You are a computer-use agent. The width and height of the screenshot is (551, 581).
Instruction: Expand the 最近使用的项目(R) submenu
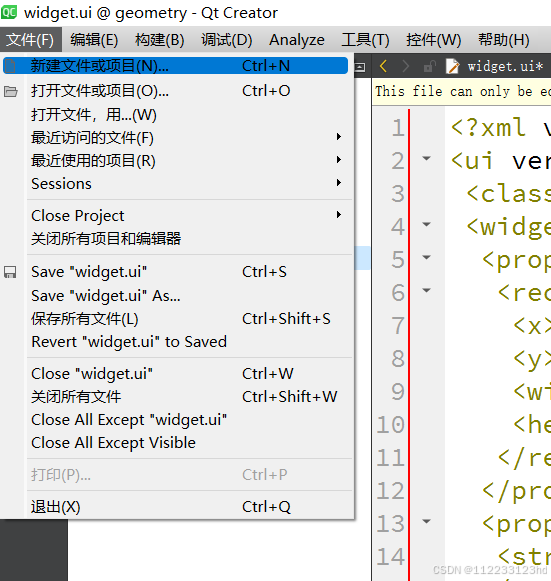tap(175, 161)
